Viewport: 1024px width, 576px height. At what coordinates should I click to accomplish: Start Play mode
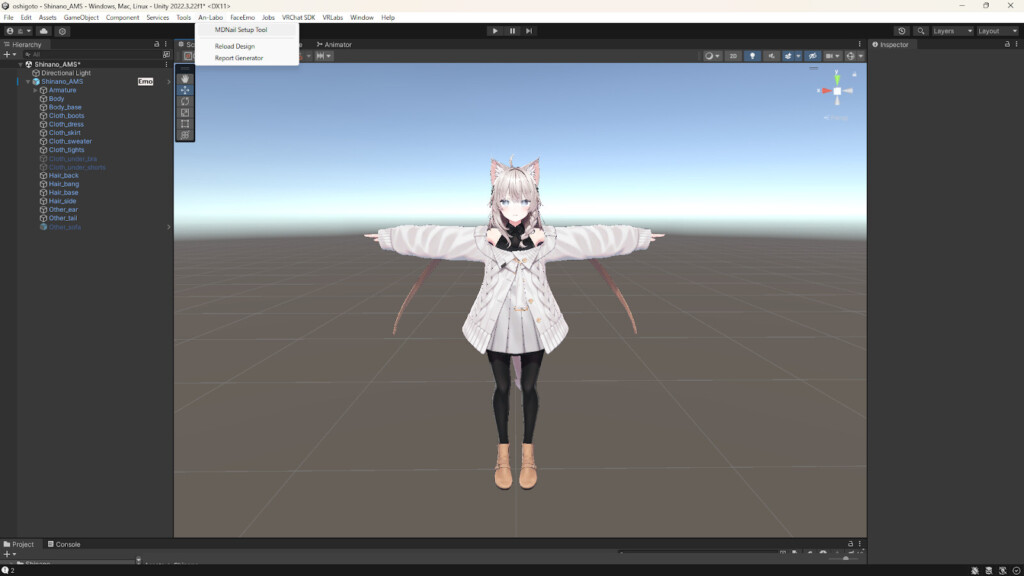(495, 31)
